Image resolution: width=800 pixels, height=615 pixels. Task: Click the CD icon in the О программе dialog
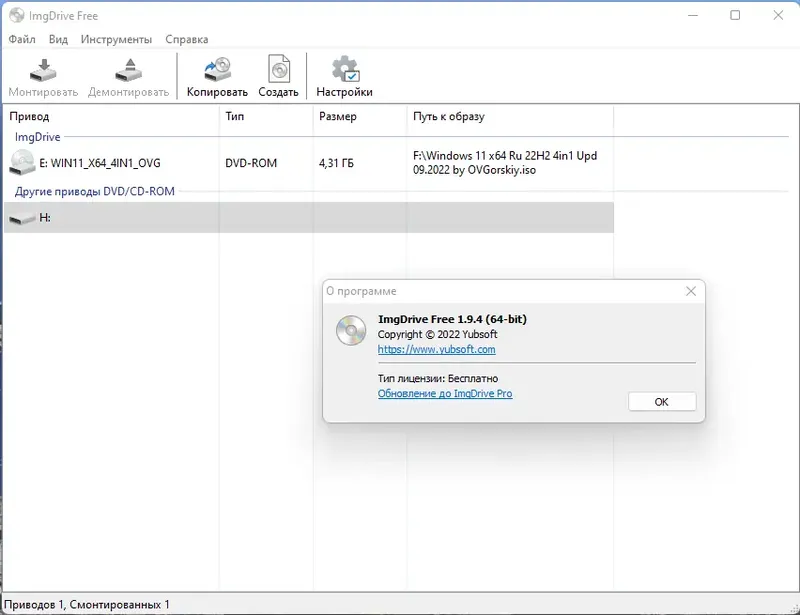[351, 330]
